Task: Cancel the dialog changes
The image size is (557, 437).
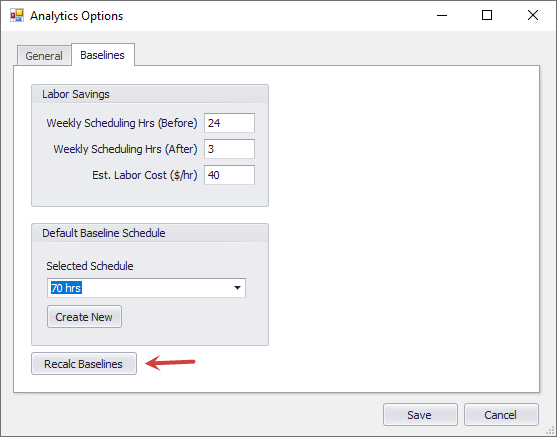Action: [x=501, y=415]
